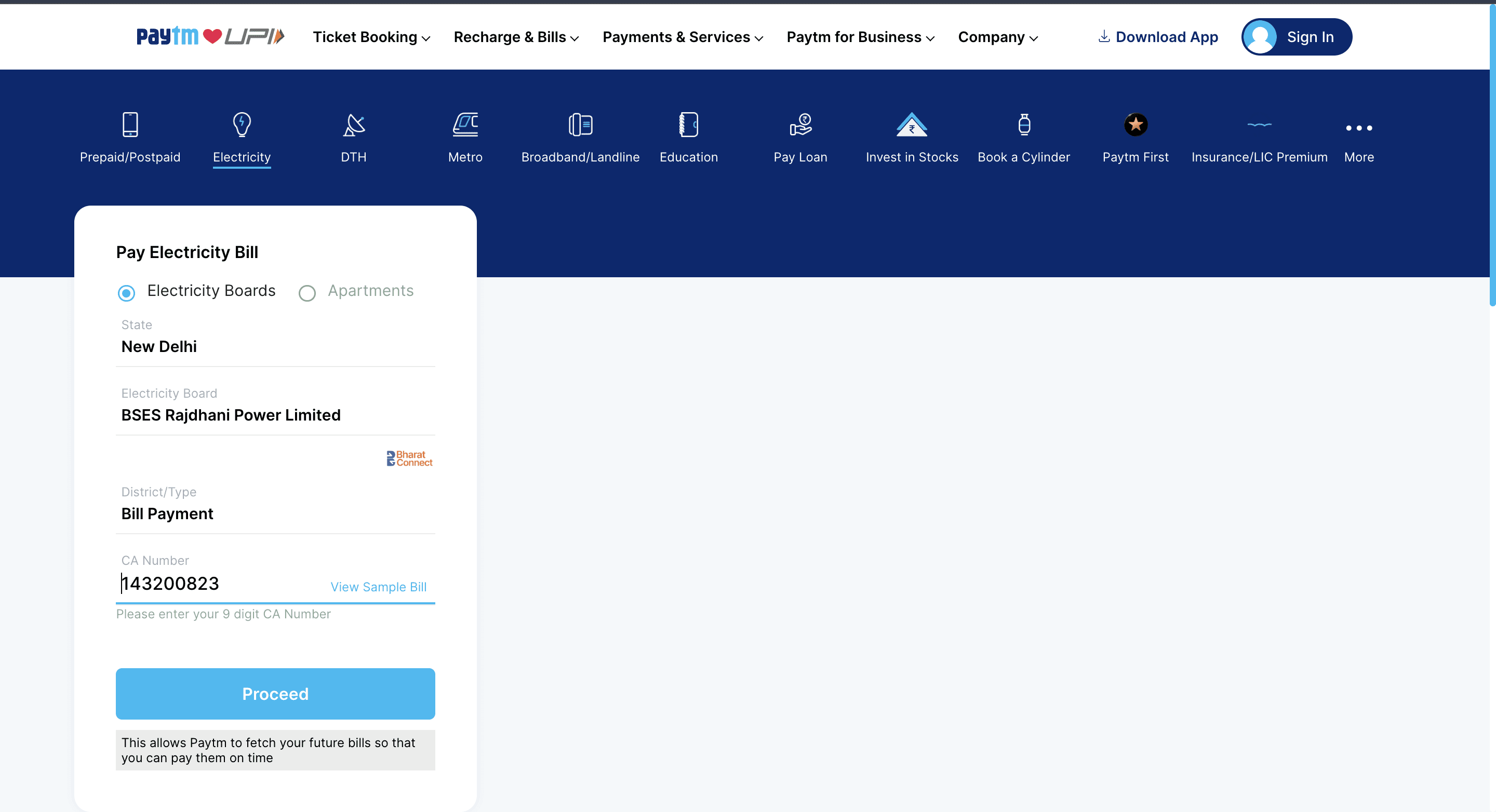Open the Payments & Services dropdown

[683, 37]
